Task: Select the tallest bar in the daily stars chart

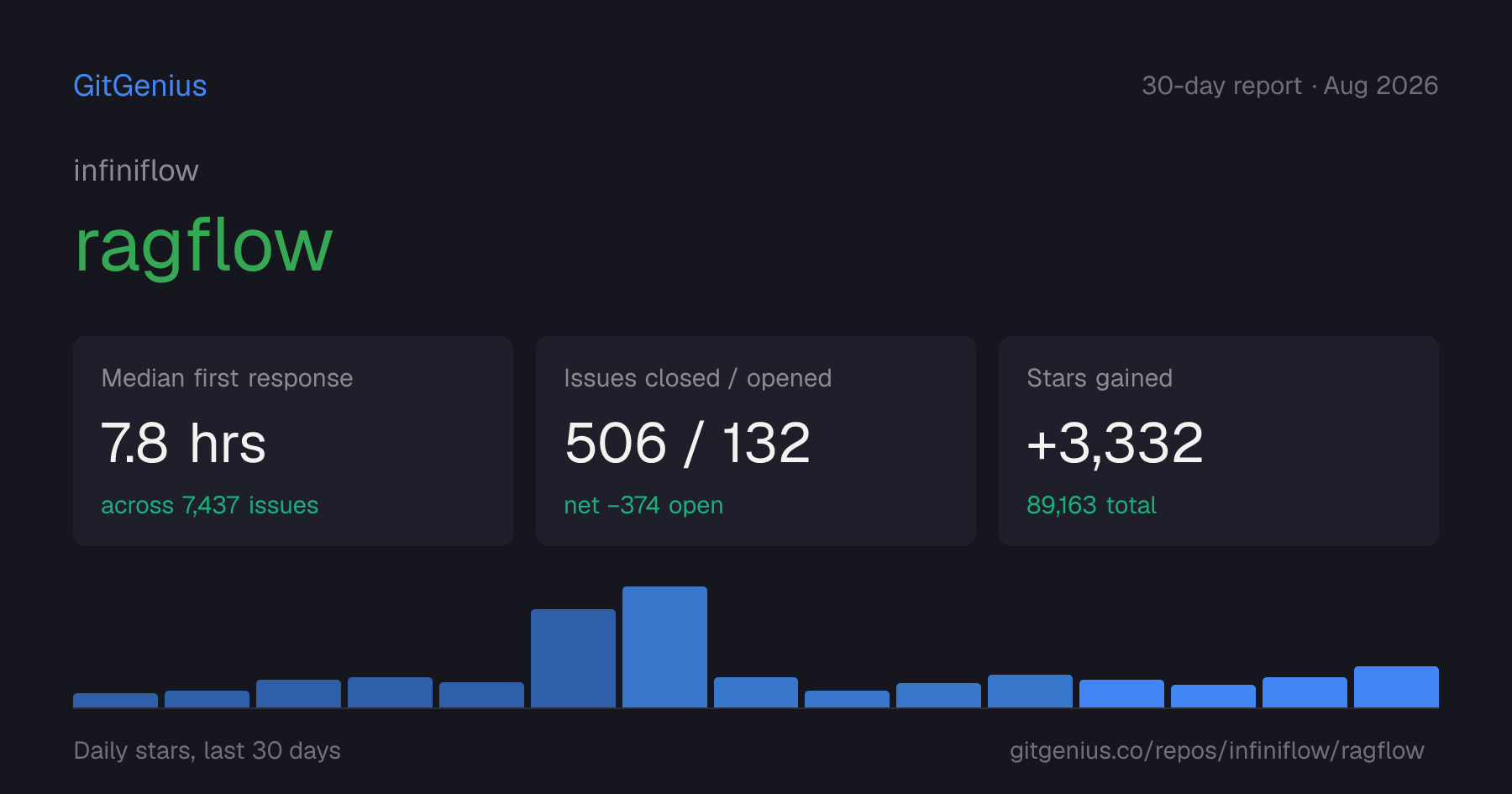Action: [664, 647]
